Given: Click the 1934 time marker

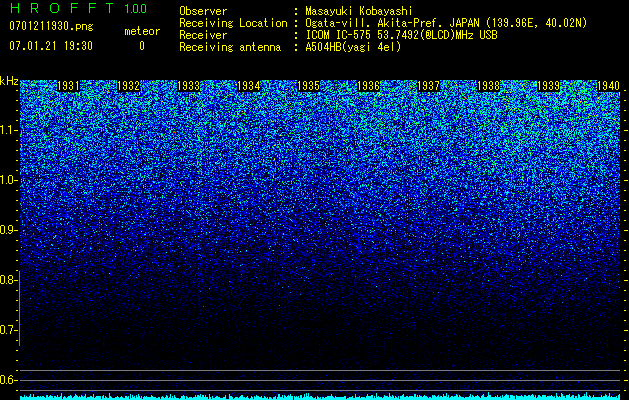Looking at the screenshot, I should [249, 86].
